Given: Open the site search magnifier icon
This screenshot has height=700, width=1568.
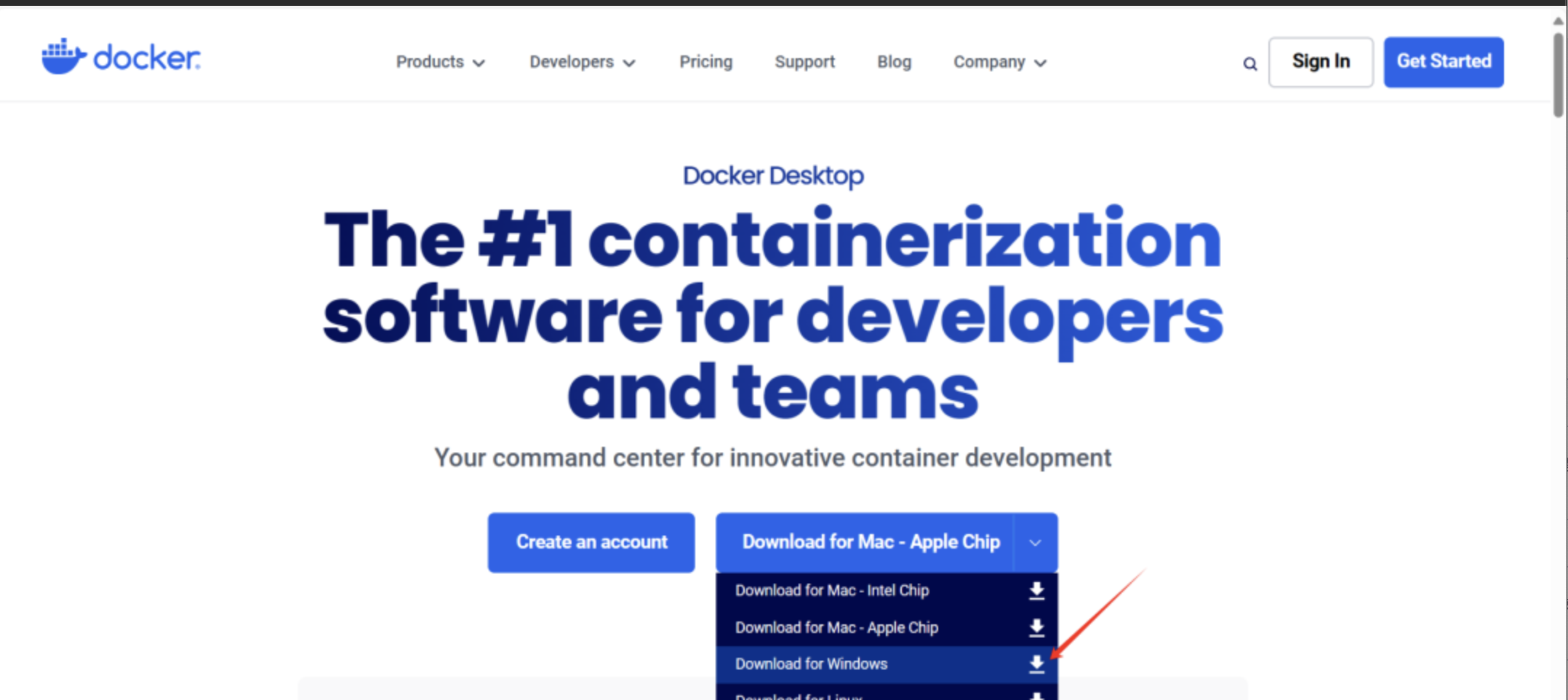Looking at the screenshot, I should [1249, 64].
